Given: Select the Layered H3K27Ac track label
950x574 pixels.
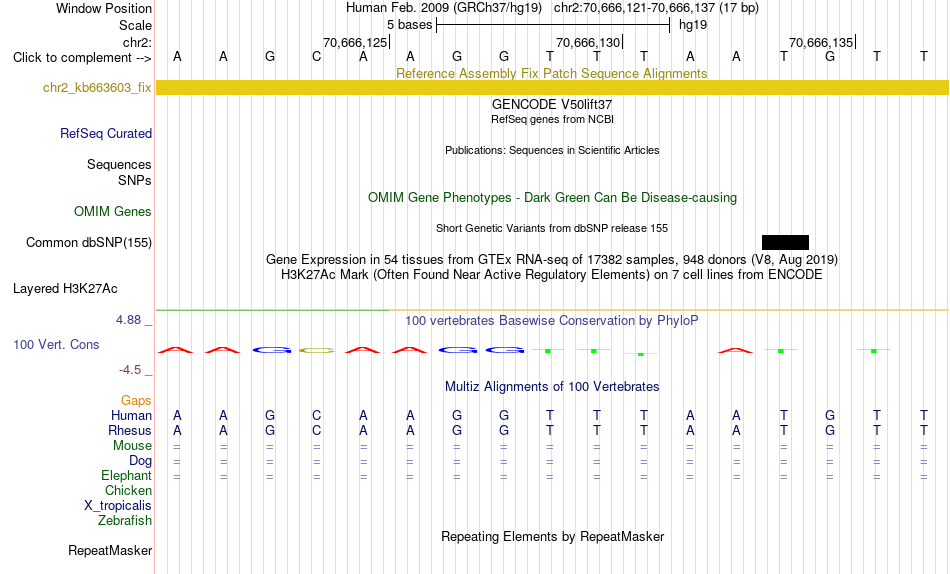Looking at the screenshot, I should [x=65, y=289].
